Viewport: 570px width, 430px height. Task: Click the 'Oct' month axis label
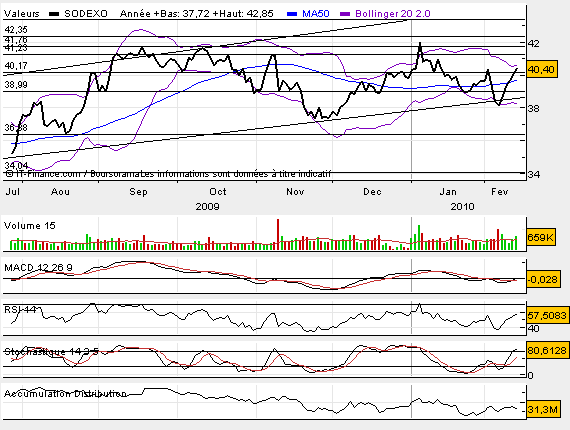coord(218,192)
